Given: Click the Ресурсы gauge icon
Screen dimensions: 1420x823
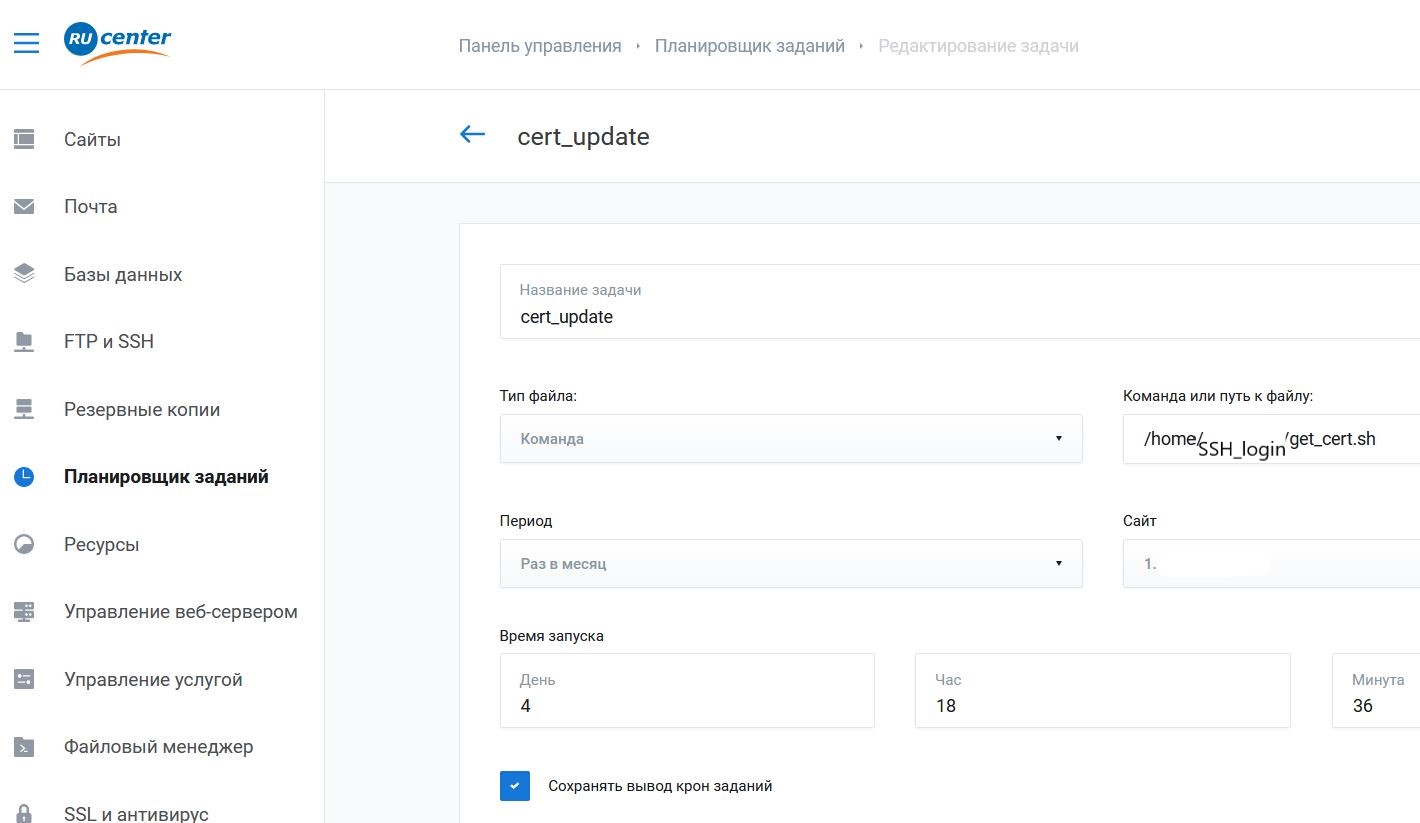Looking at the screenshot, I should 24,545.
